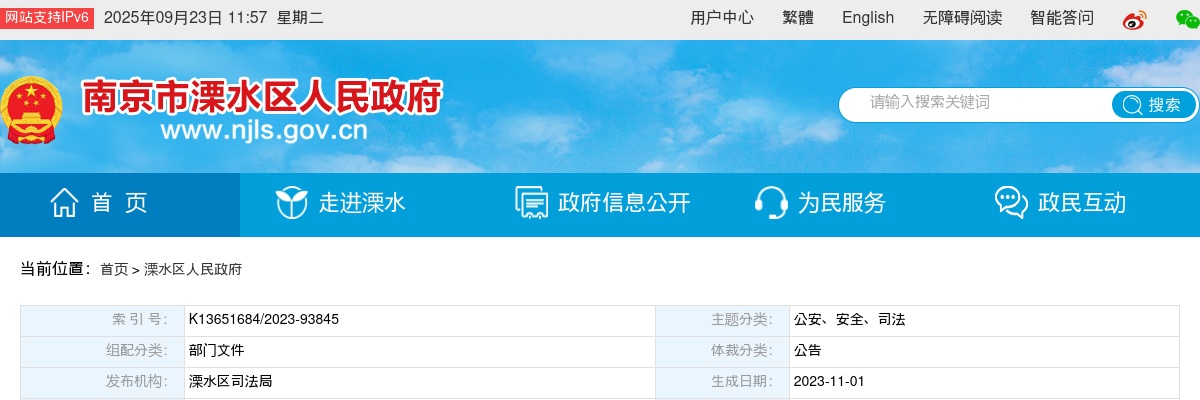The height and width of the screenshot is (400, 1200).
Task: Click the Weibo icon in top bar
Action: [1134, 19]
